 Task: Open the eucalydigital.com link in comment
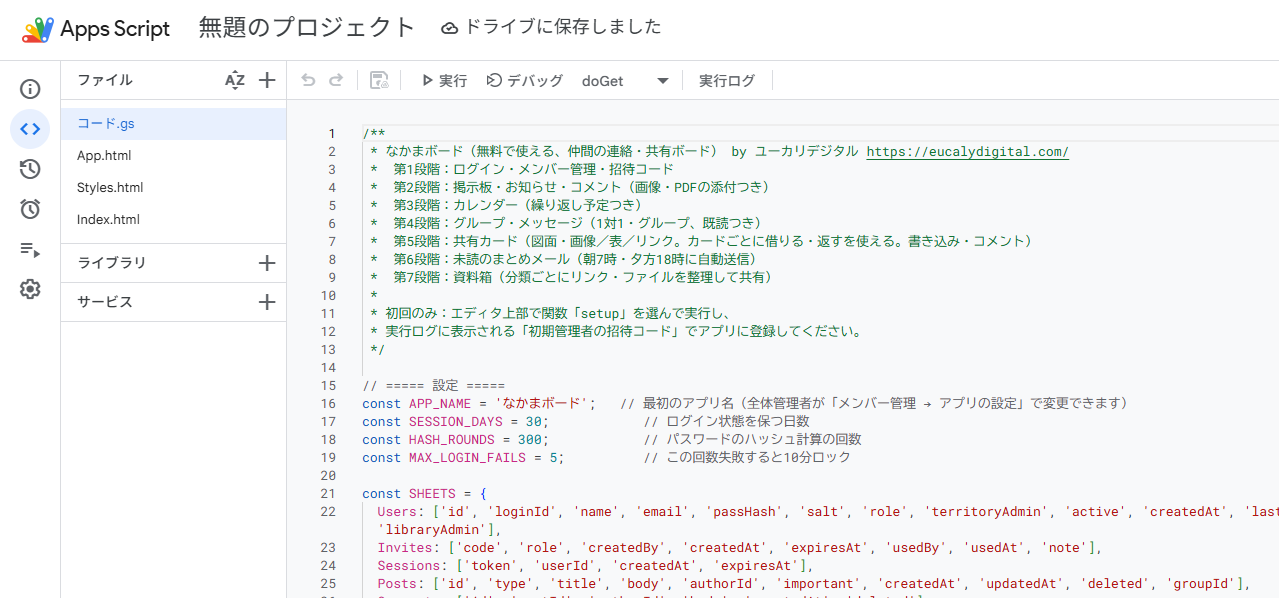tap(968, 152)
